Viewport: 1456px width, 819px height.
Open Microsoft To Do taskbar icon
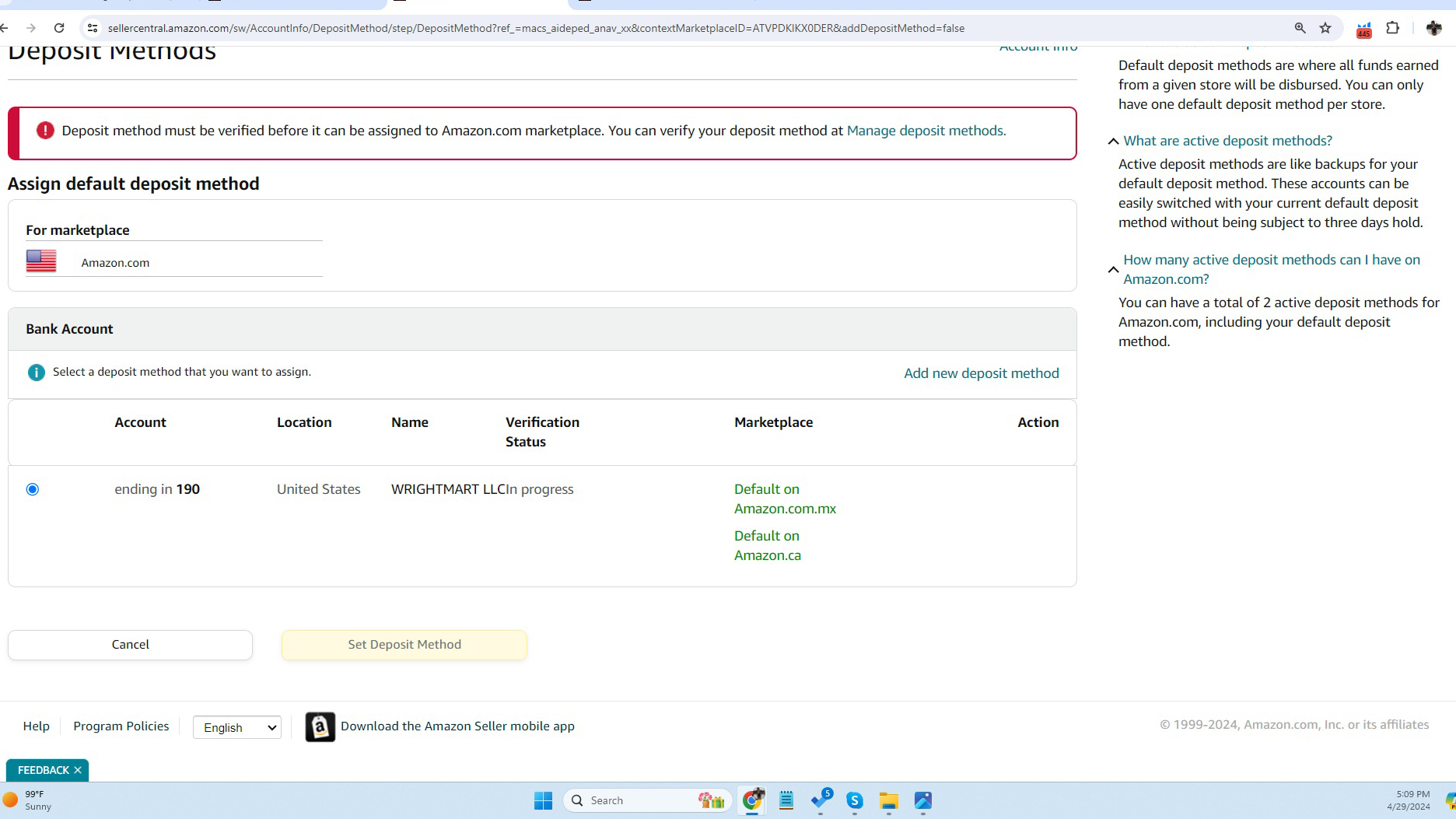(821, 800)
